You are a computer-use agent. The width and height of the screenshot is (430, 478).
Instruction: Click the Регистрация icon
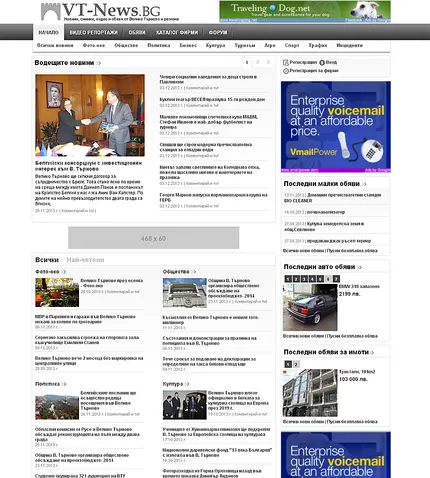[x=286, y=62]
